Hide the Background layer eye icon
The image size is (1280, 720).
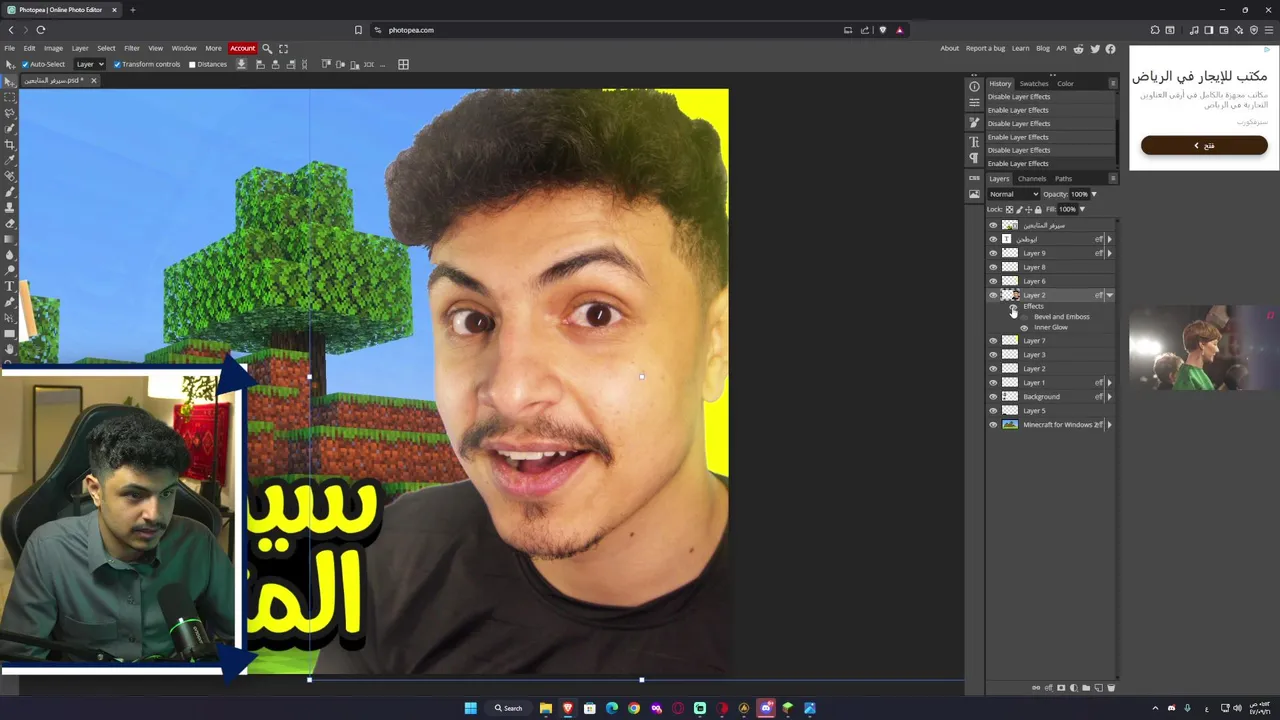click(993, 396)
